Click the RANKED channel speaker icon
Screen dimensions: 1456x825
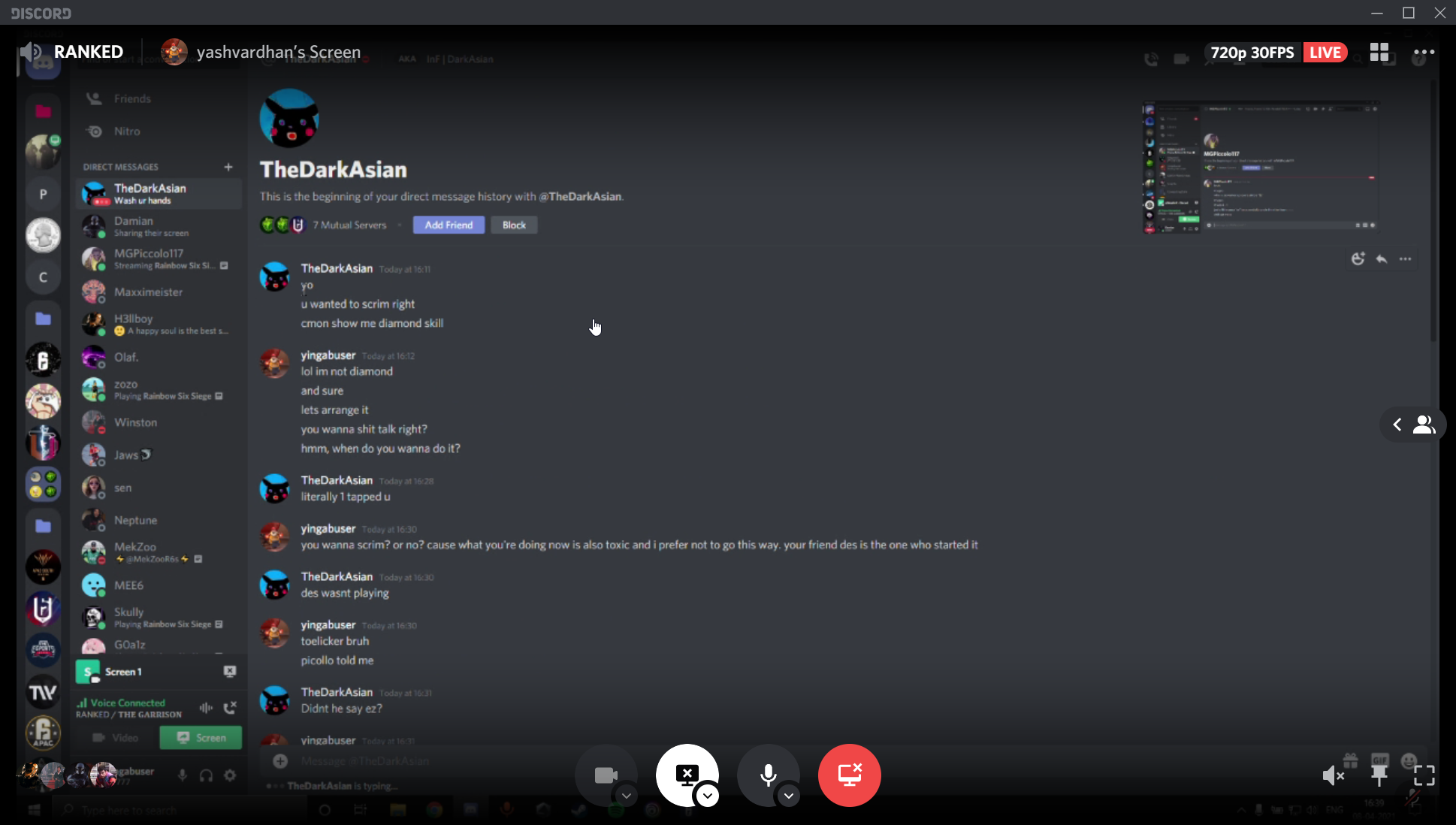coord(32,52)
